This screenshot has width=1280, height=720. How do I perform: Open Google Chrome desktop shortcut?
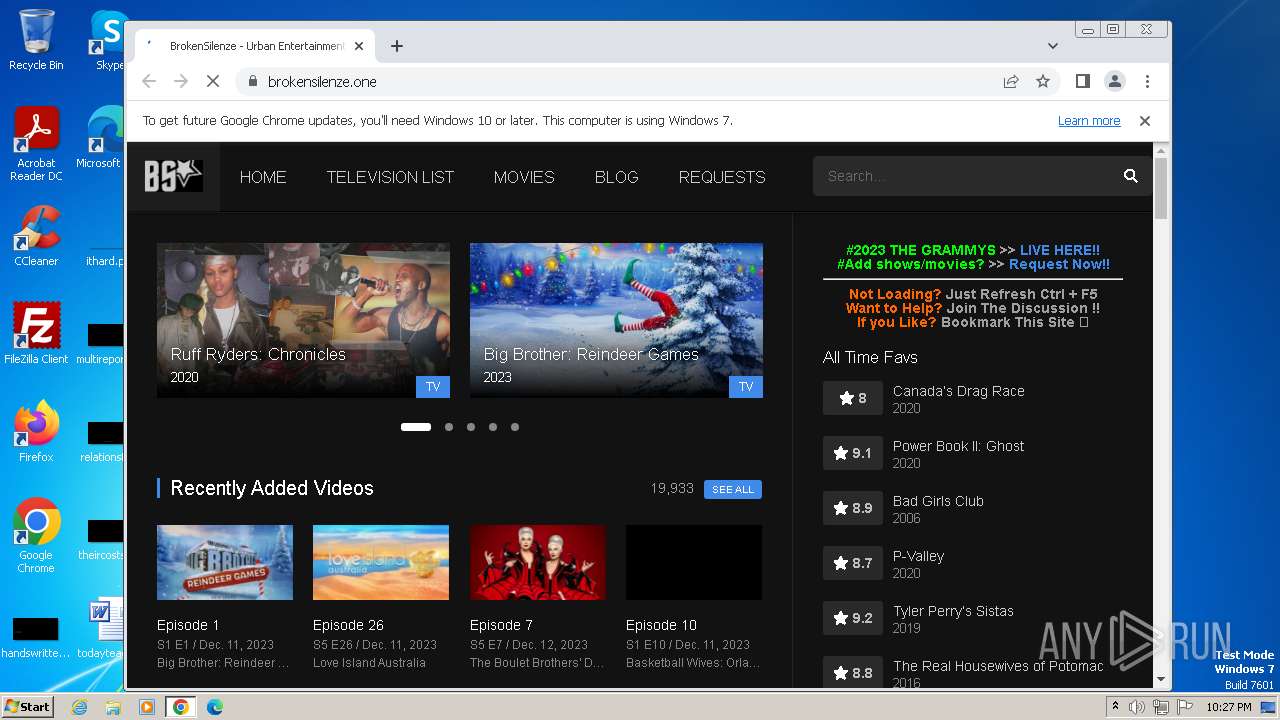click(x=36, y=536)
